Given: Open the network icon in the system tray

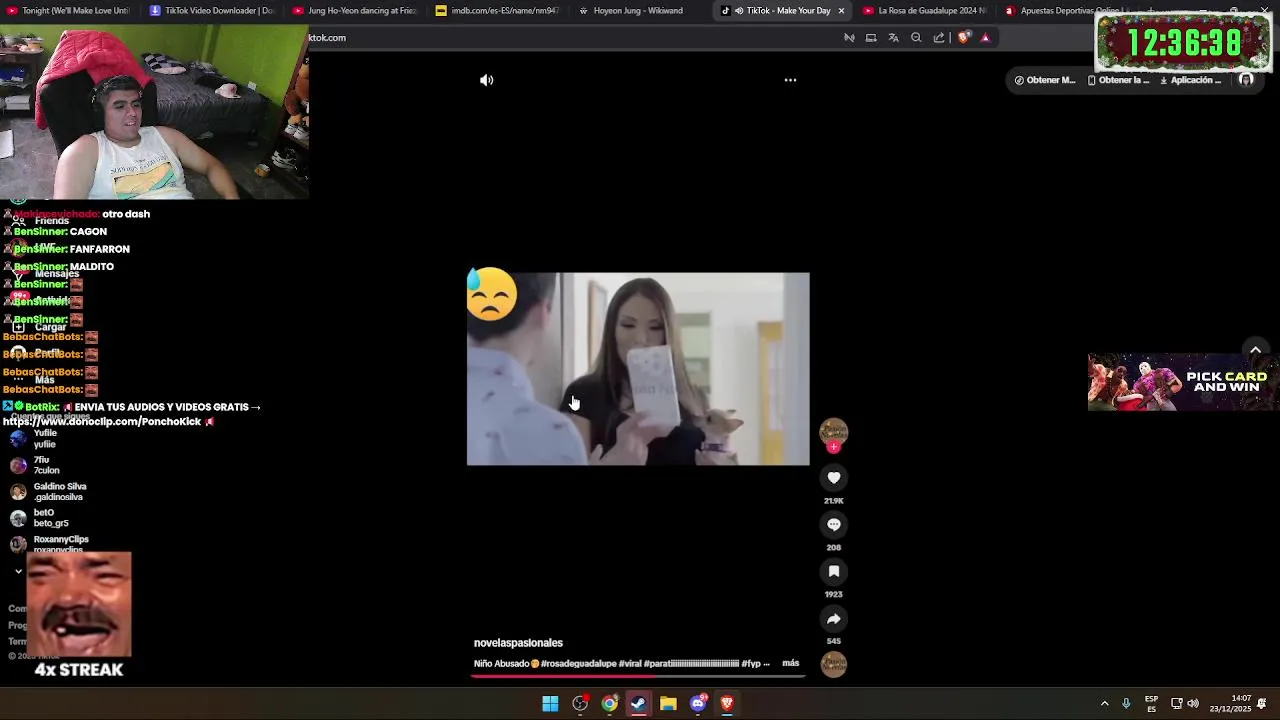Looking at the screenshot, I should click(1177, 704).
